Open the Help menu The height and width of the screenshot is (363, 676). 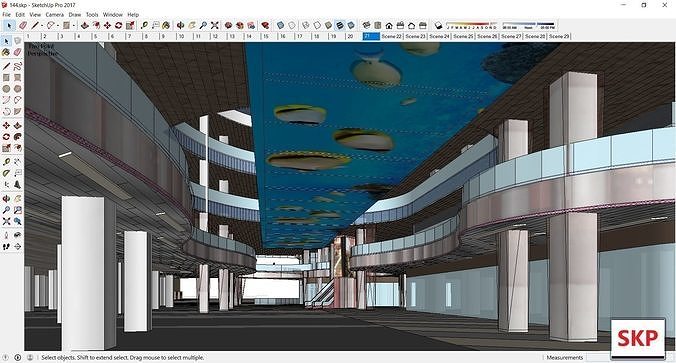click(x=133, y=14)
